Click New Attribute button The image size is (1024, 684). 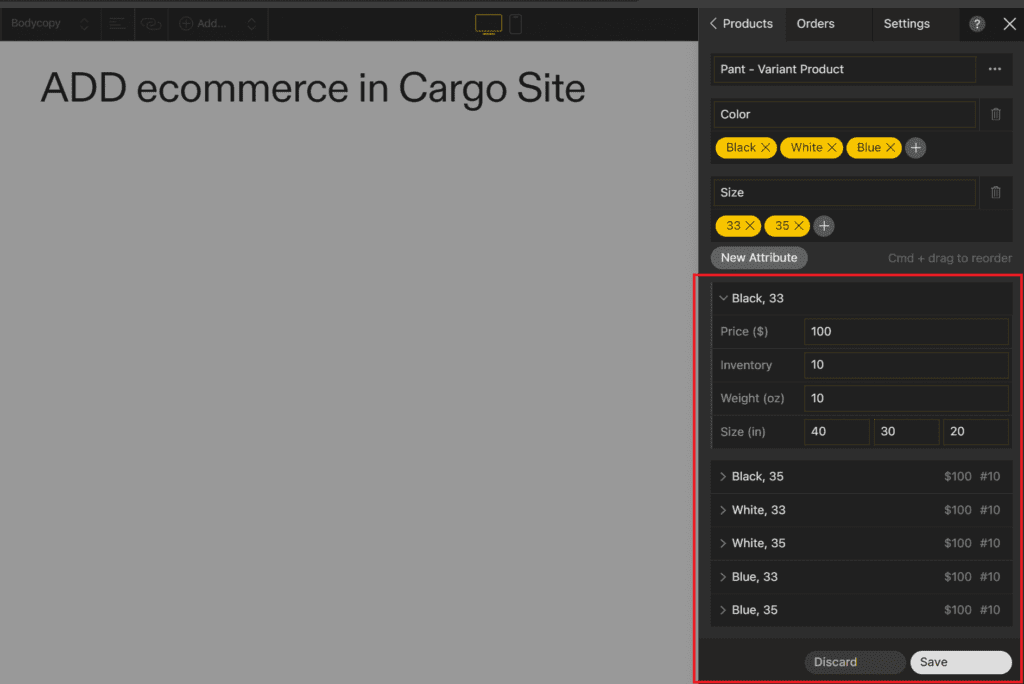pos(759,258)
